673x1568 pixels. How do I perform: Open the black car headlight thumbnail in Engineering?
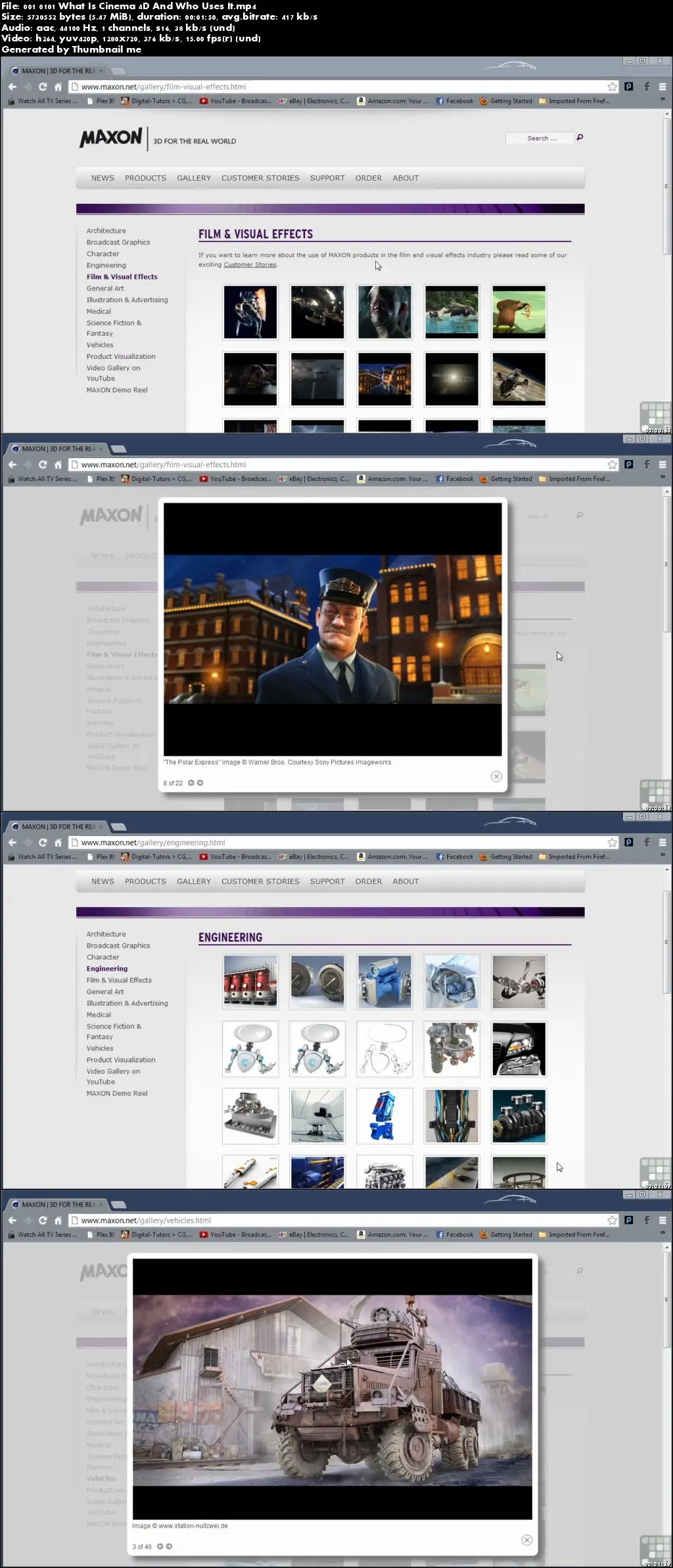[x=519, y=1049]
